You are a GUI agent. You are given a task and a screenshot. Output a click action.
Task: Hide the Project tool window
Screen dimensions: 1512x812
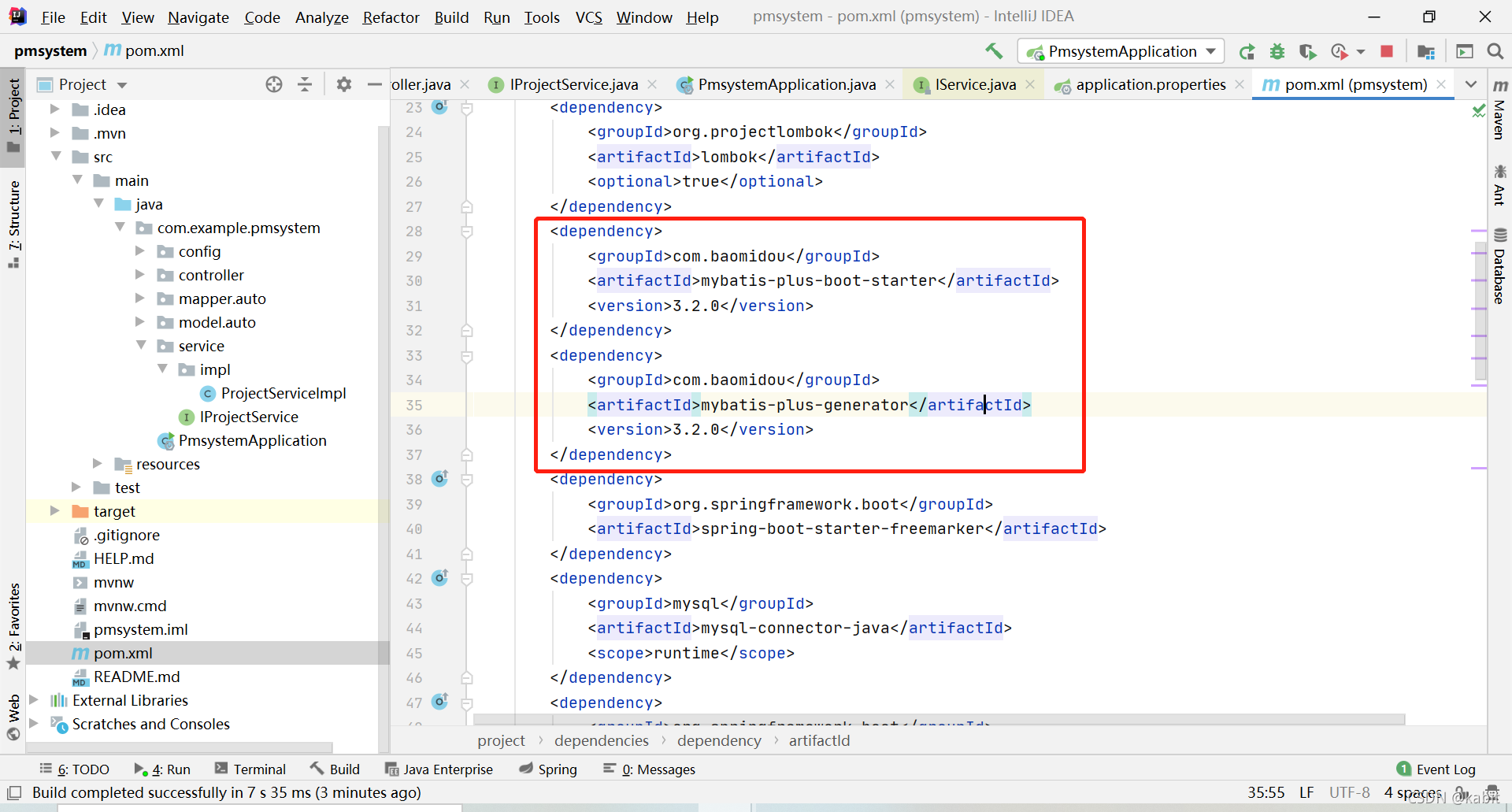tap(374, 84)
